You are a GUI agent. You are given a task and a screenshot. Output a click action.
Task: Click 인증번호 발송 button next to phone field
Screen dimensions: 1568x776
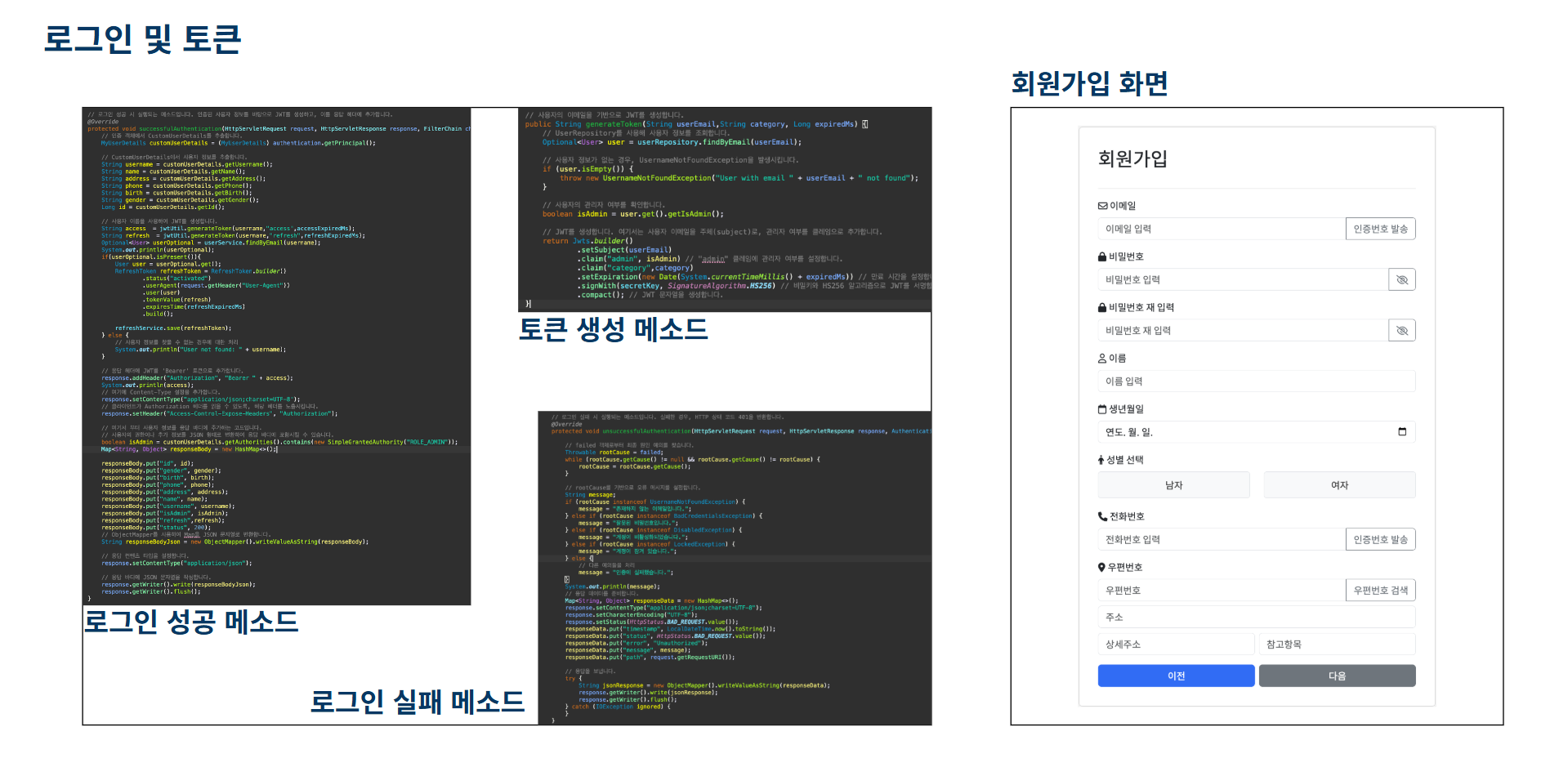pos(1379,539)
